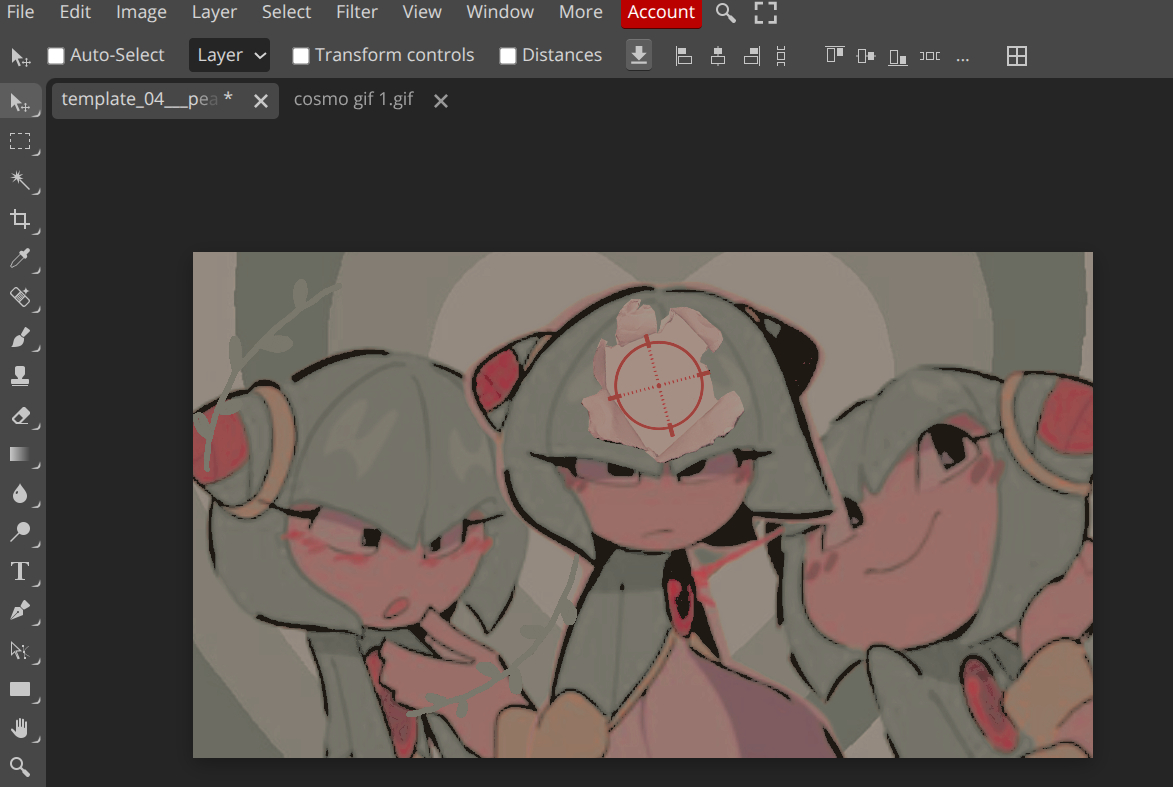Switch to cosmo gif 1.gif tab
1173x787 pixels.
(x=353, y=100)
